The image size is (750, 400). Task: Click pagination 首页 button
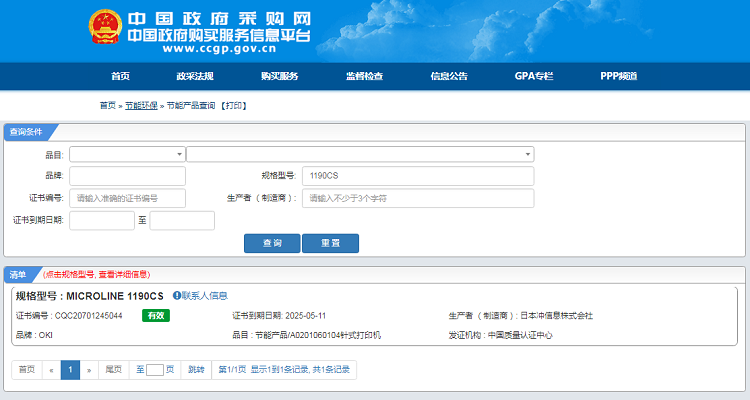click(x=27, y=369)
